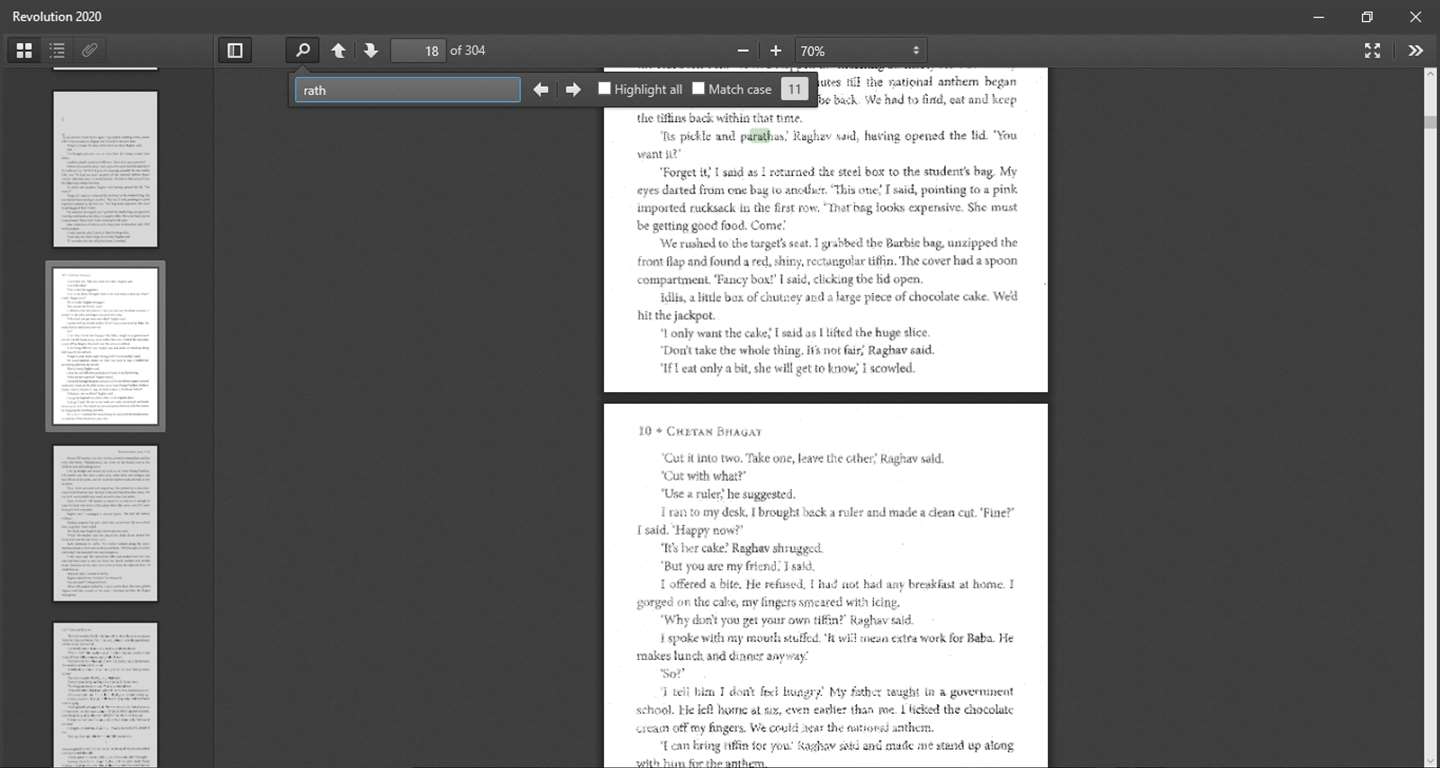
Task: Zoom in with plus button
Action: (776, 50)
